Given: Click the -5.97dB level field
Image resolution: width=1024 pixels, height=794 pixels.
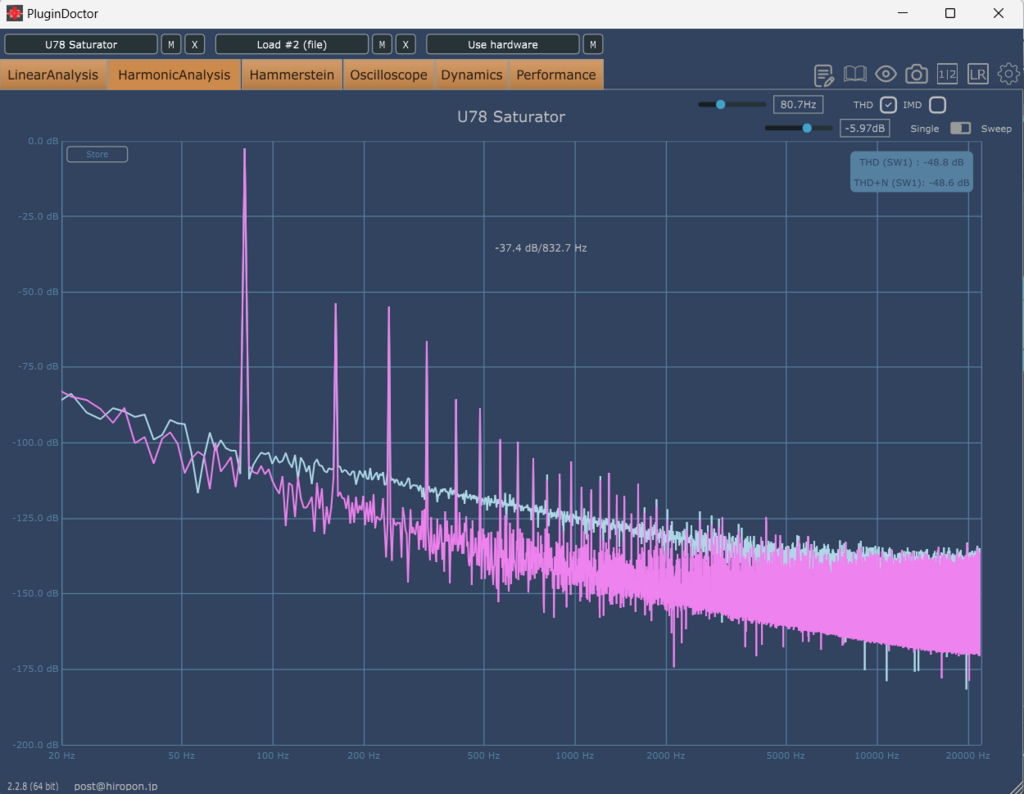Looking at the screenshot, I should pos(865,128).
